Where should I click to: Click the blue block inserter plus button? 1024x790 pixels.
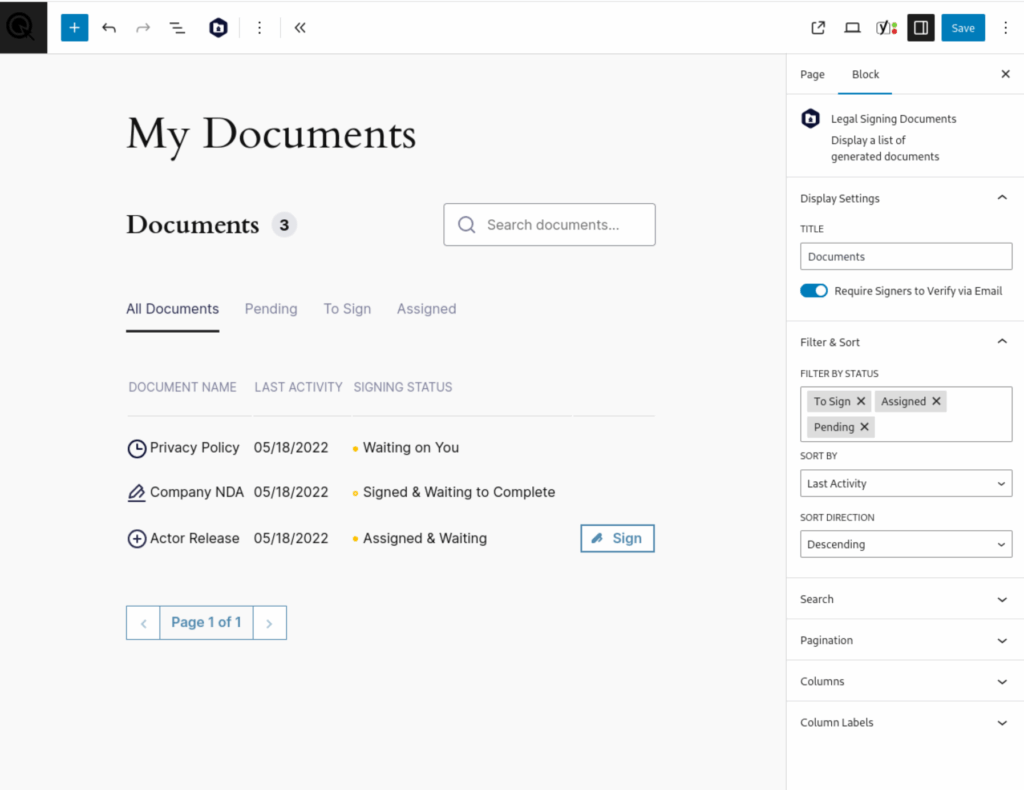pos(74,28)
